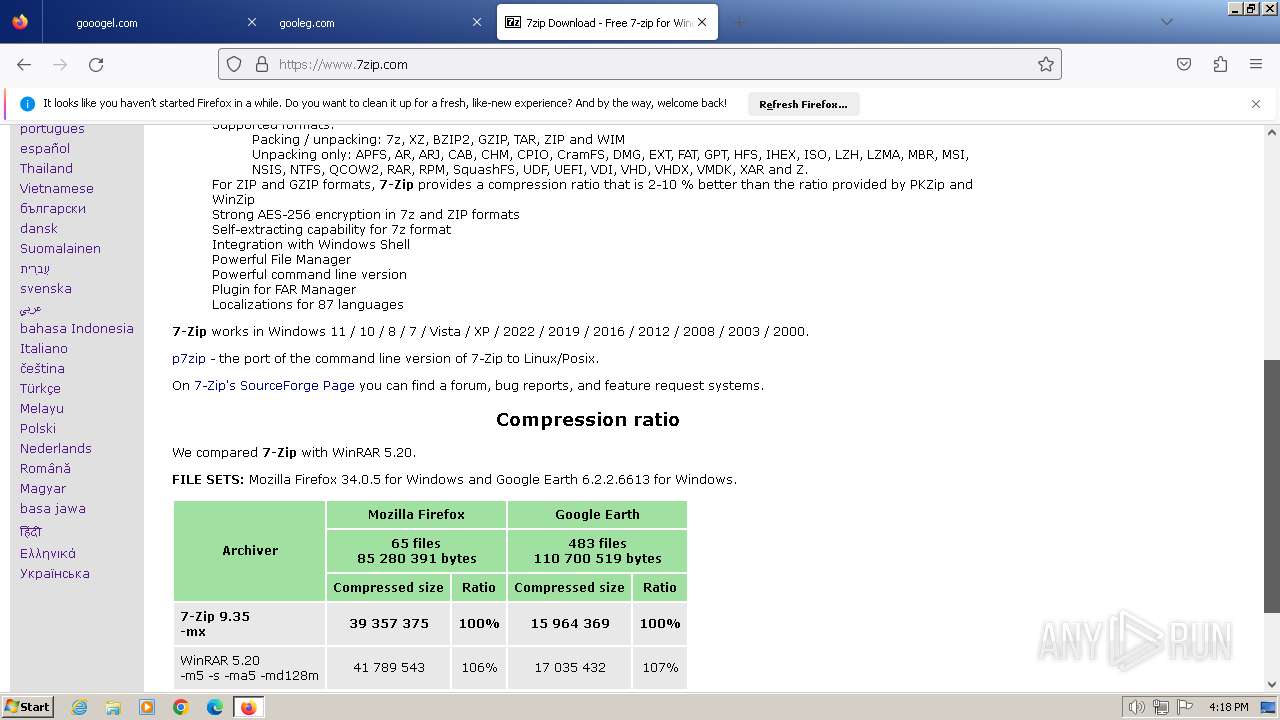Select the Melayu language link
1280x720 pixels.
coord(42,408)
